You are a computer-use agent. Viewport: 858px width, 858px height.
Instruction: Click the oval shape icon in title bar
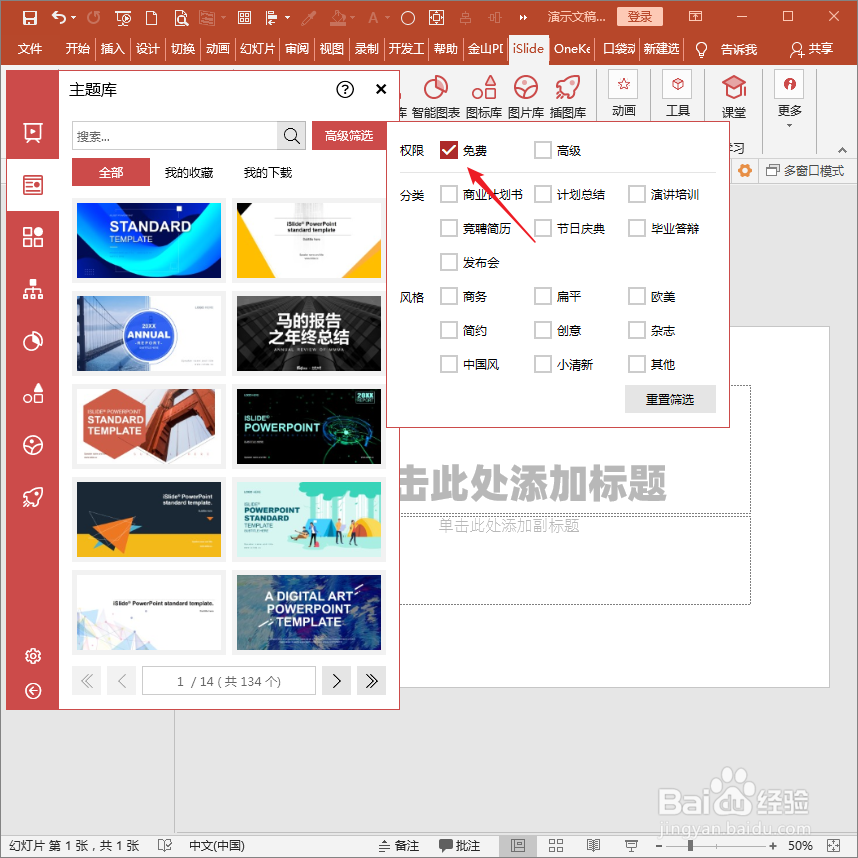[x=408, y=18]
